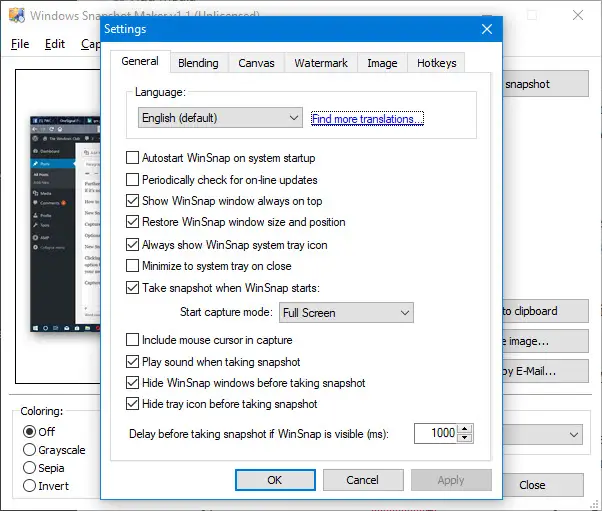This screenshot has height=511, width=602.
Task: Close the Settings dialog with X
Action: [487, 29]
